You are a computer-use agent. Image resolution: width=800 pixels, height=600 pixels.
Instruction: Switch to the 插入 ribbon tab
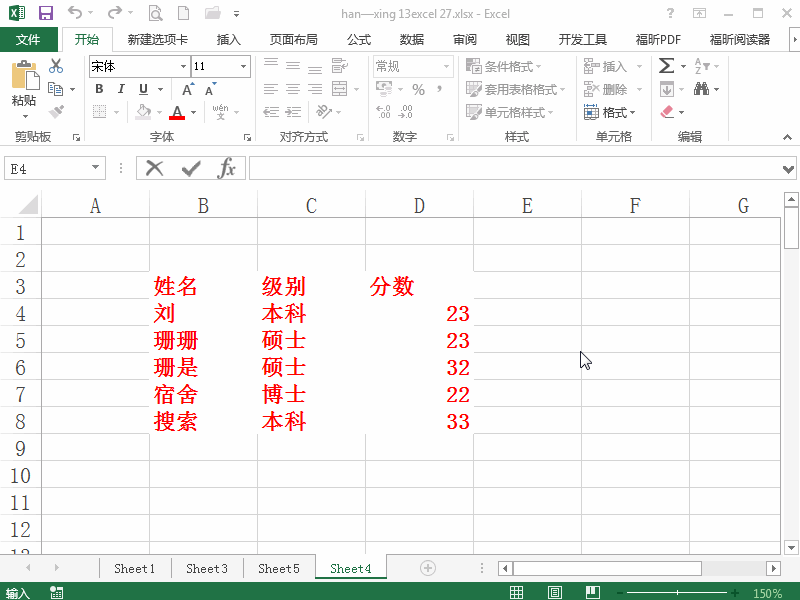pos(228,39)
